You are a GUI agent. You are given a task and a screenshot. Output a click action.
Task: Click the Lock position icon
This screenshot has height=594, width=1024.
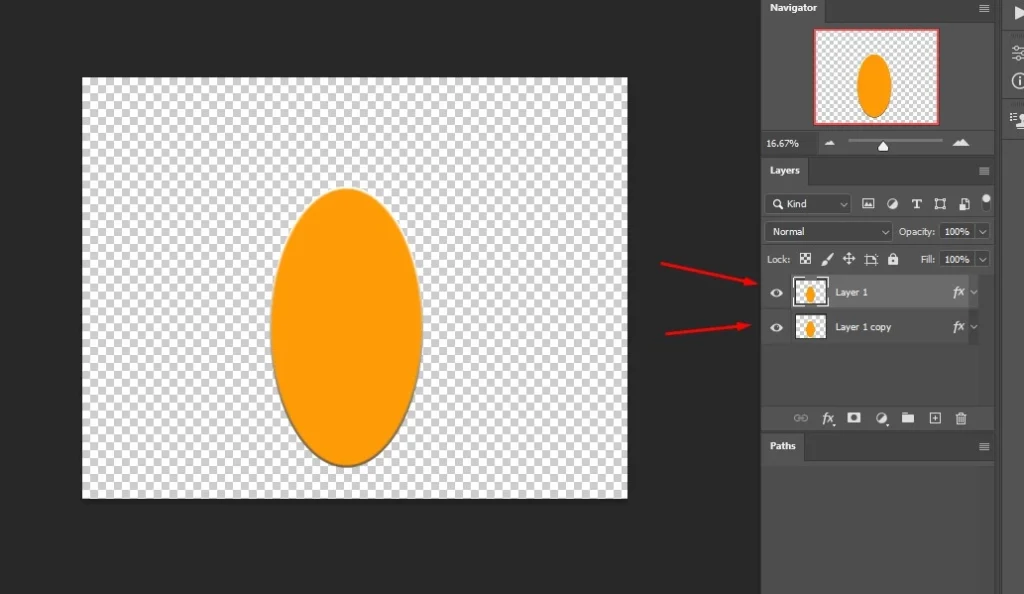pos(848,259)
